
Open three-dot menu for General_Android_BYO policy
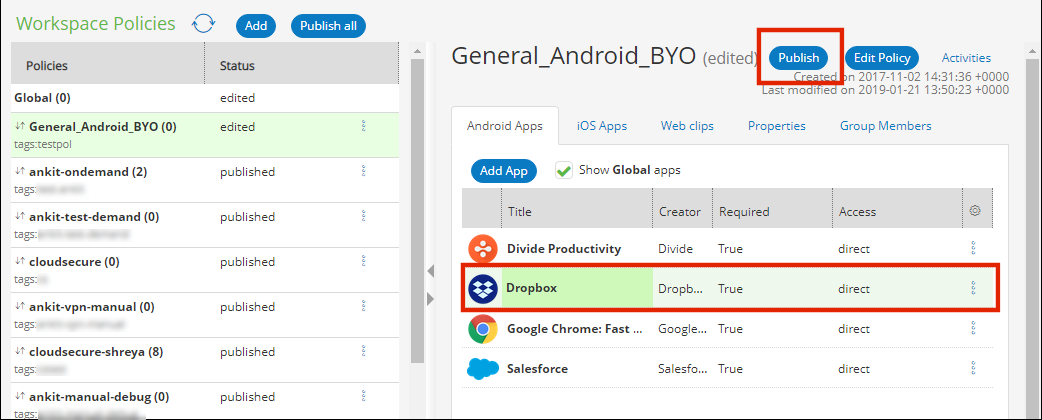(363, 127)
